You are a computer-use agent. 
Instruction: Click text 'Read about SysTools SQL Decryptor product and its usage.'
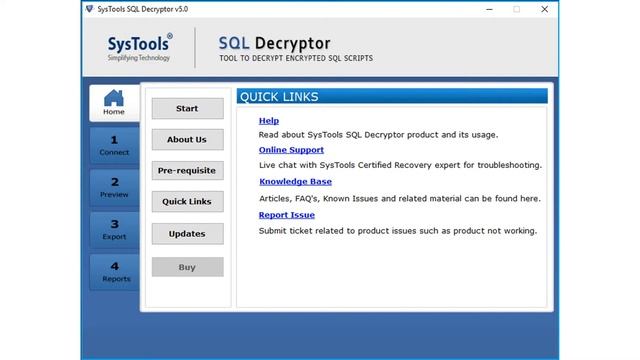click(x=378, y=135)
